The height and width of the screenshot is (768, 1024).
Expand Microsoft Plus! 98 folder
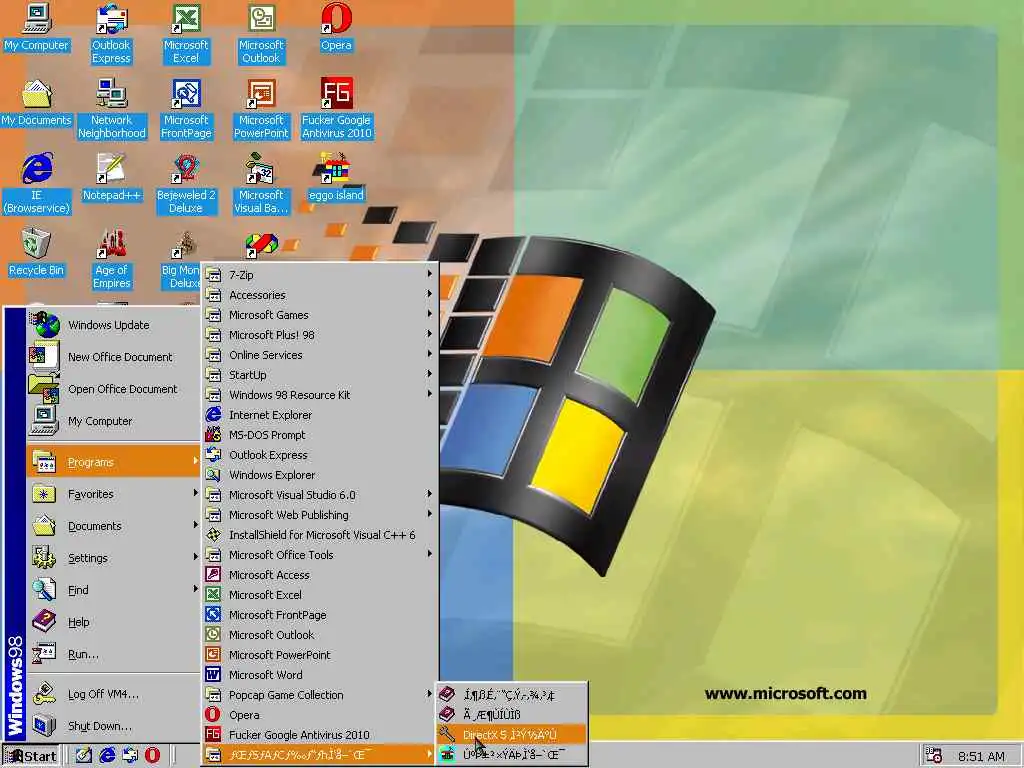pos(320,335)
